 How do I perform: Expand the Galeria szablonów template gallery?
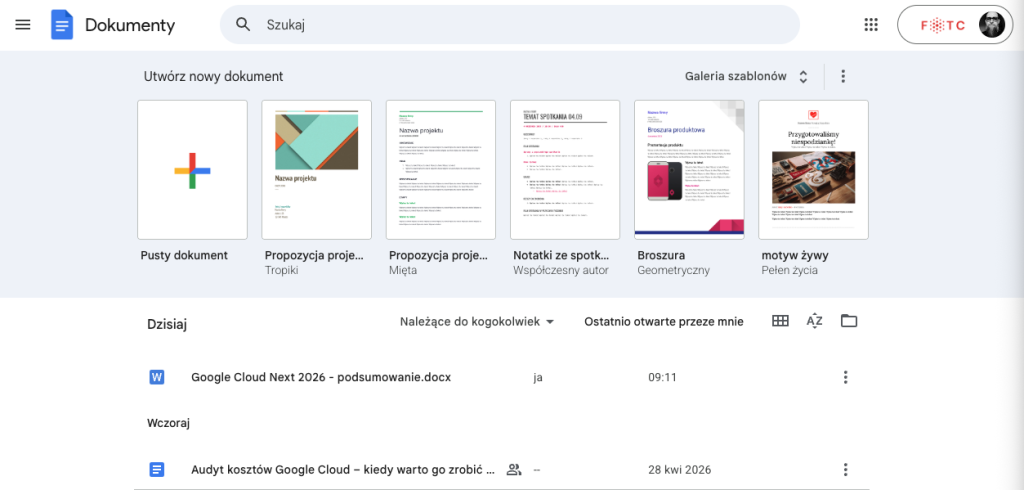[746, 76]
